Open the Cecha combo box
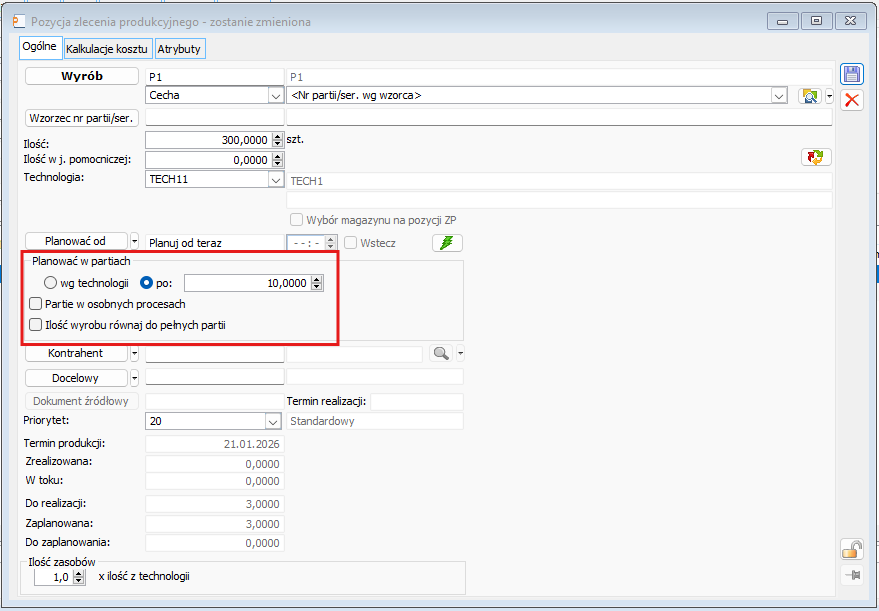The height and width of the screenshot is (611, 879). pyautogui.click(x=275, y=96)
